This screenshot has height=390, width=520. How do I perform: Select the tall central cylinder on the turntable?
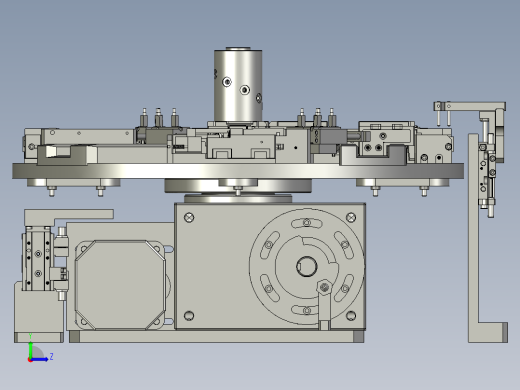tap(238, 85)
